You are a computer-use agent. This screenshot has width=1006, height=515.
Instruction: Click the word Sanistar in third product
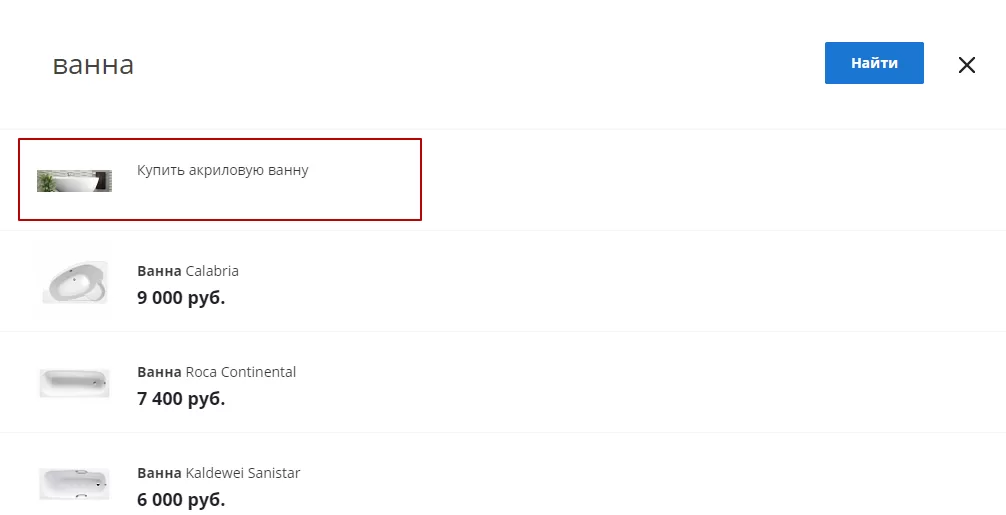click(x=270, y=473)
